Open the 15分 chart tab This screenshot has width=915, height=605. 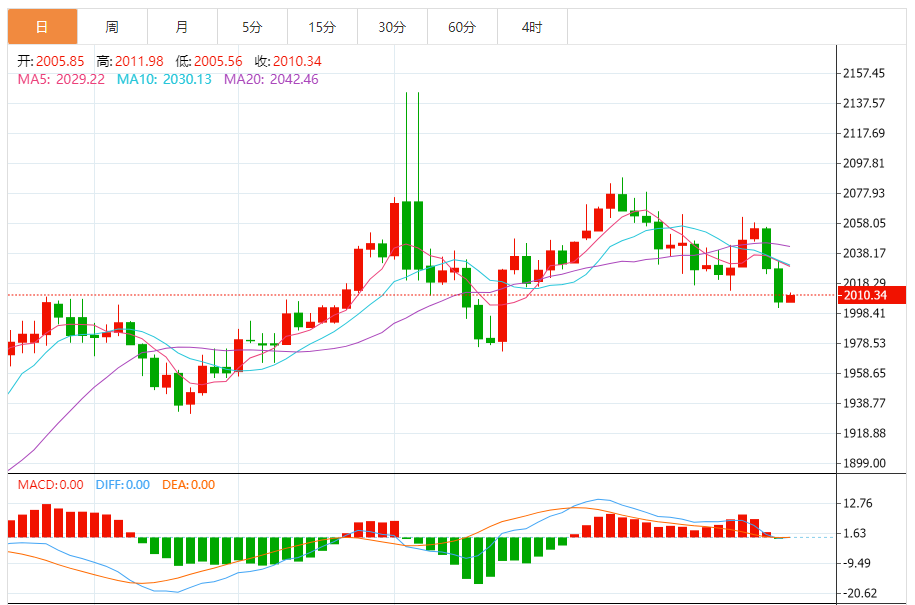point(322,27)
